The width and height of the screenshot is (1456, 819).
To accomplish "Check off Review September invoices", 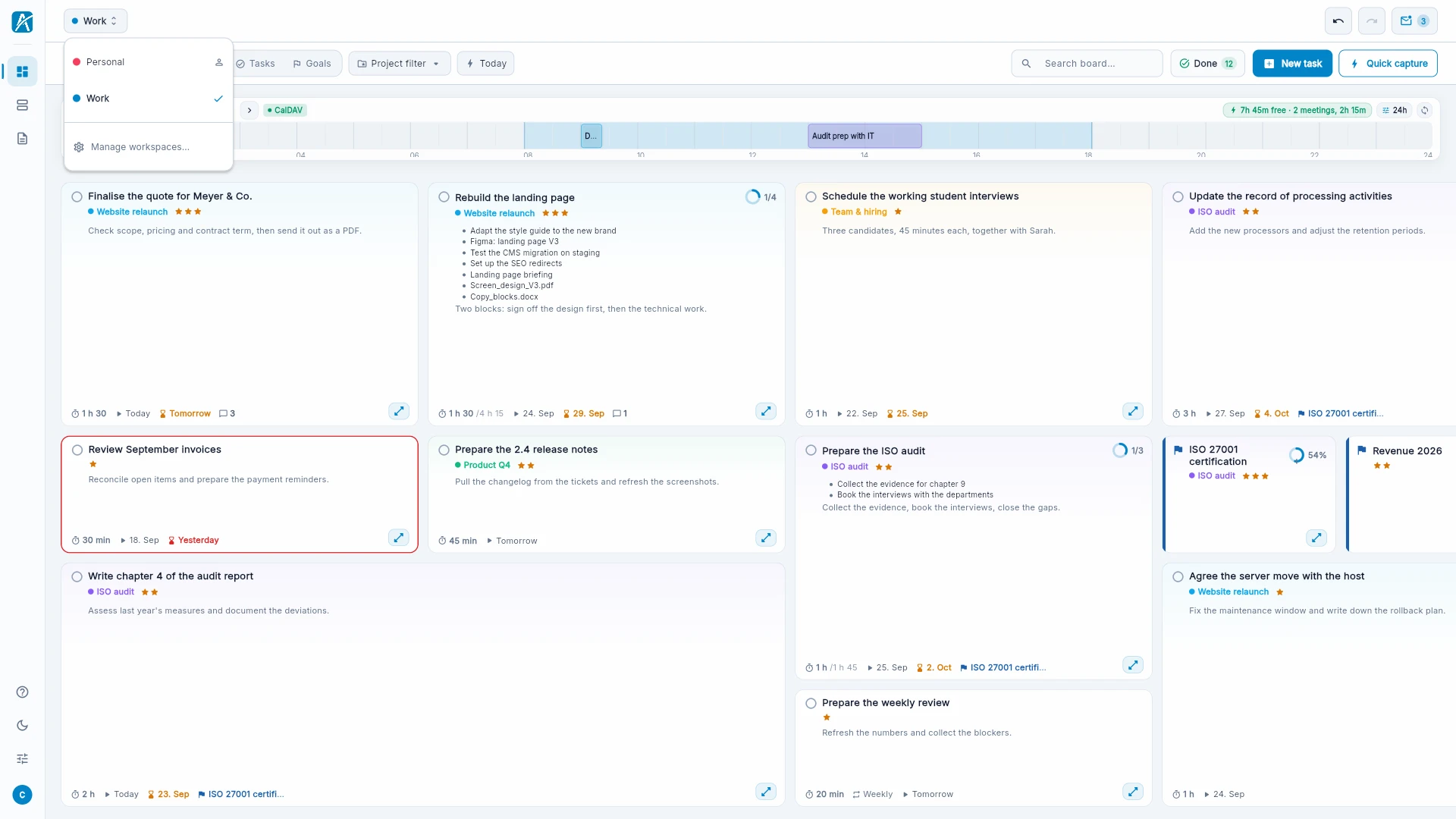I will 77,450.
